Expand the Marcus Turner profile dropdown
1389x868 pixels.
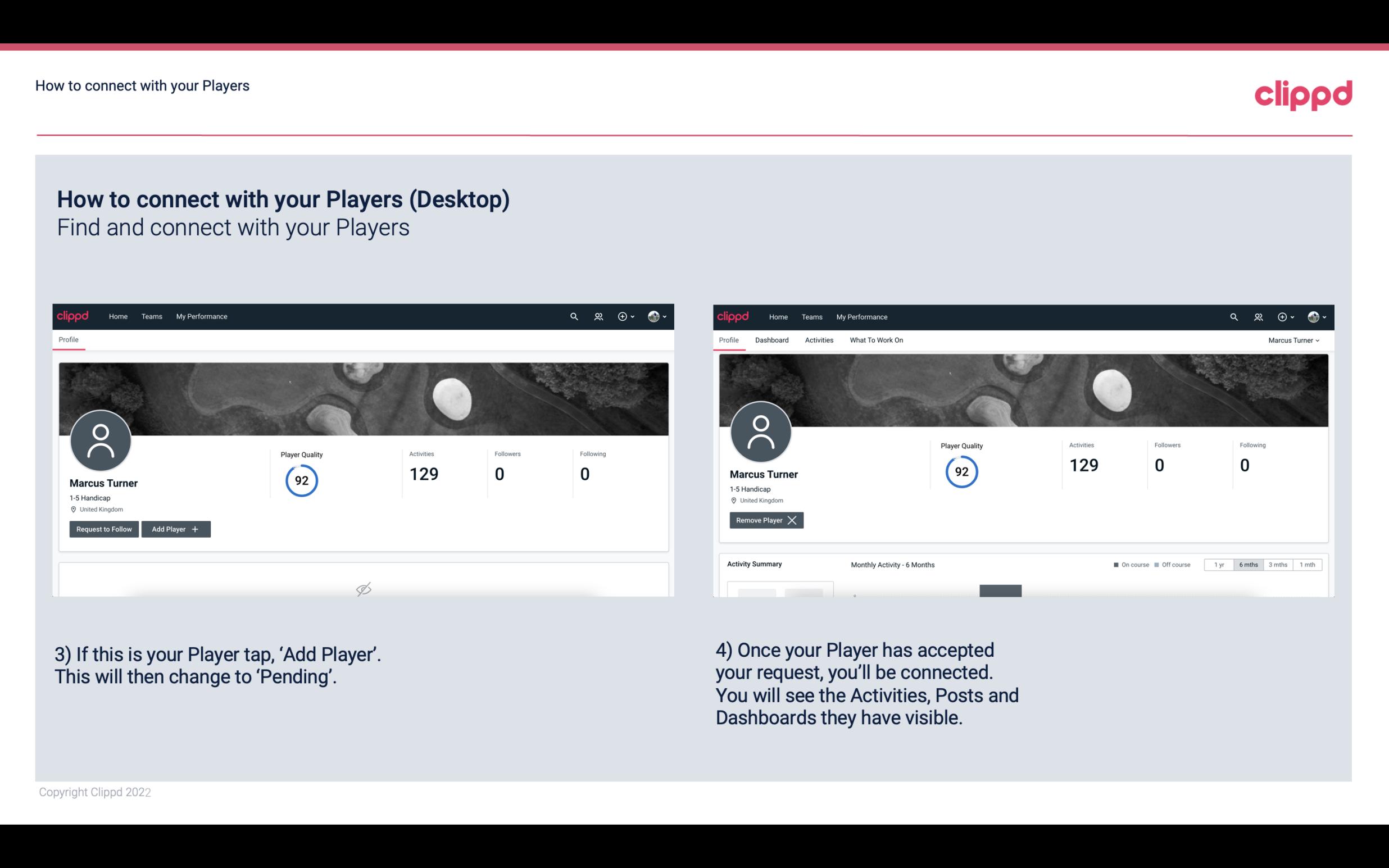tap(1295, 340)
